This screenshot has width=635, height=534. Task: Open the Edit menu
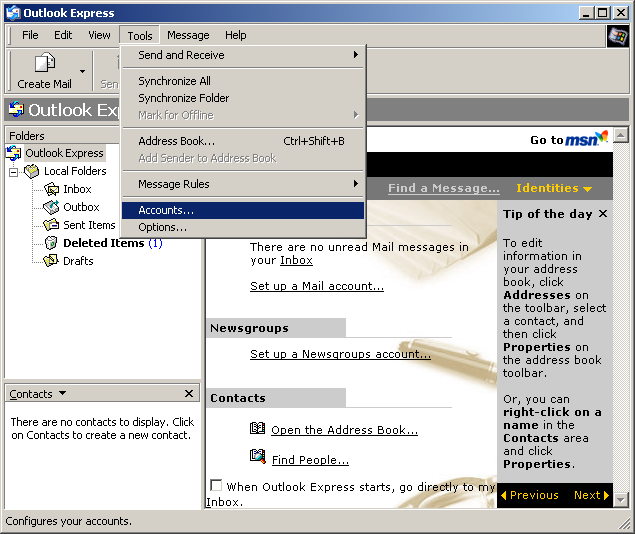click(x=63, y=35)
